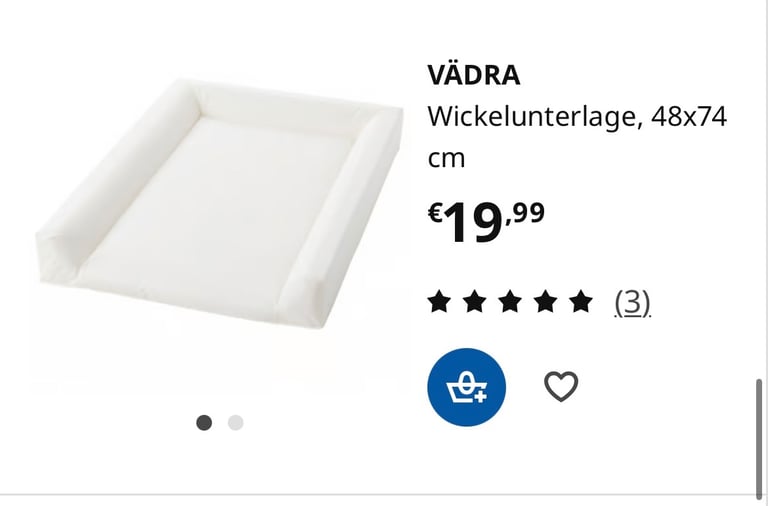The image size is (768, 506).
Task: Click the 48x74 dimension text
Action: (x=689, y=117)
